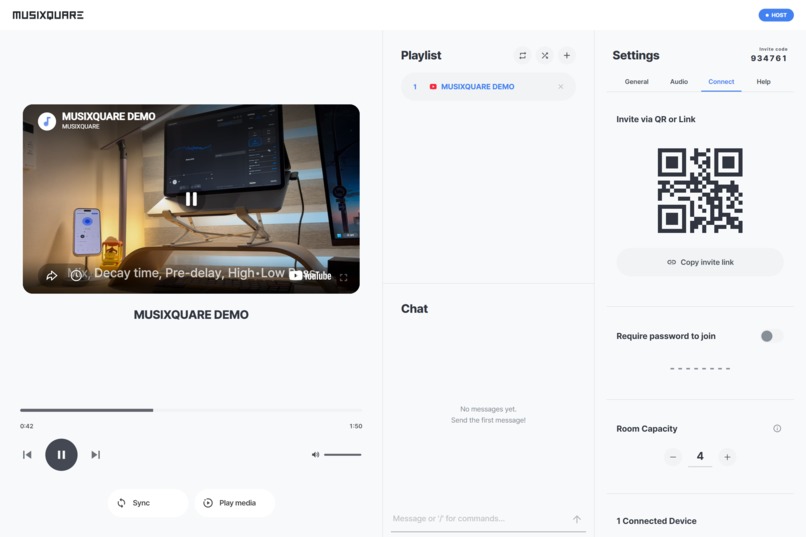The width and height of the screenshot is (806, 537).
Task: Copy invite link button
Action: [700, 262]
